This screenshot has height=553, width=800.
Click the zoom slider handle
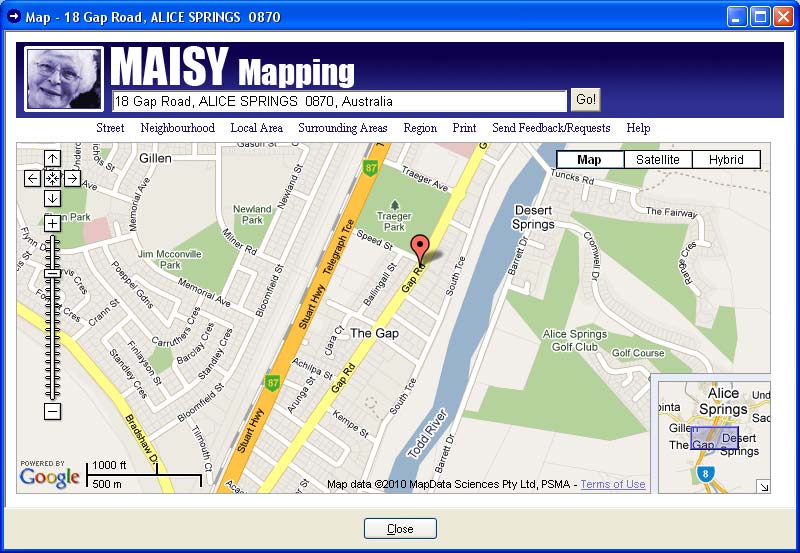click(x=52, y=273)
